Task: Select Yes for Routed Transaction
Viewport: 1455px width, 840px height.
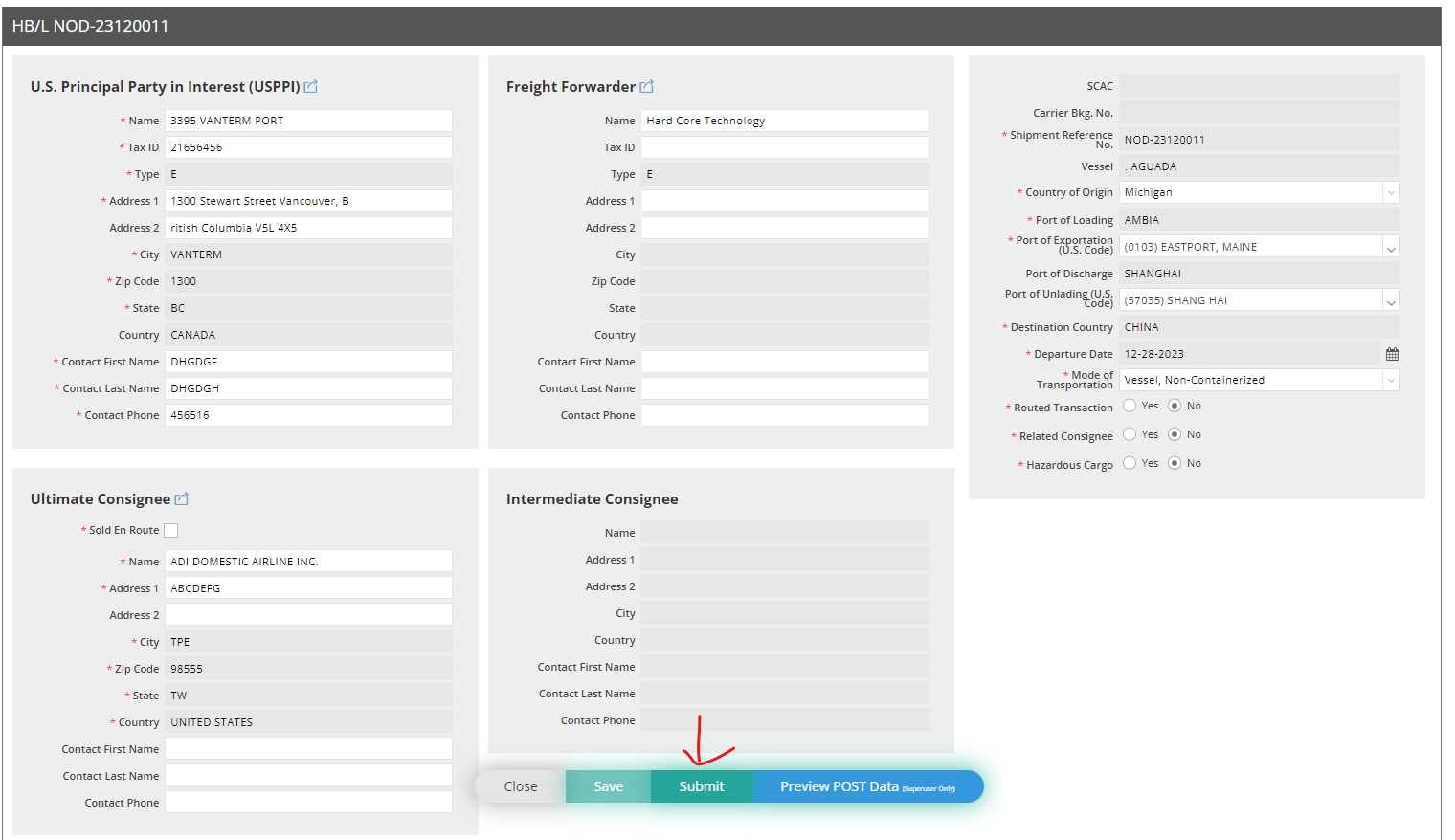Action: tap(1129, 405)
